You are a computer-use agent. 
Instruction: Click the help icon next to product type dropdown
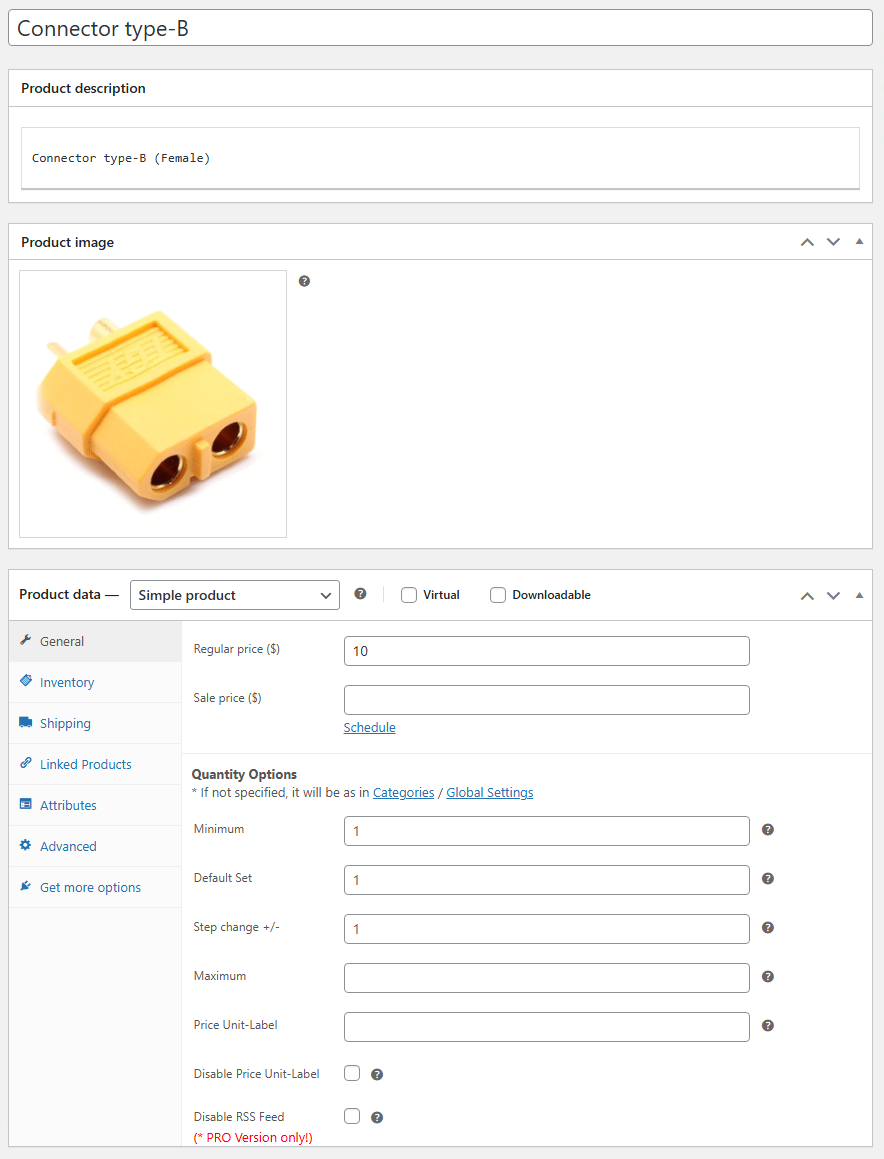click(x=360, y=594)
